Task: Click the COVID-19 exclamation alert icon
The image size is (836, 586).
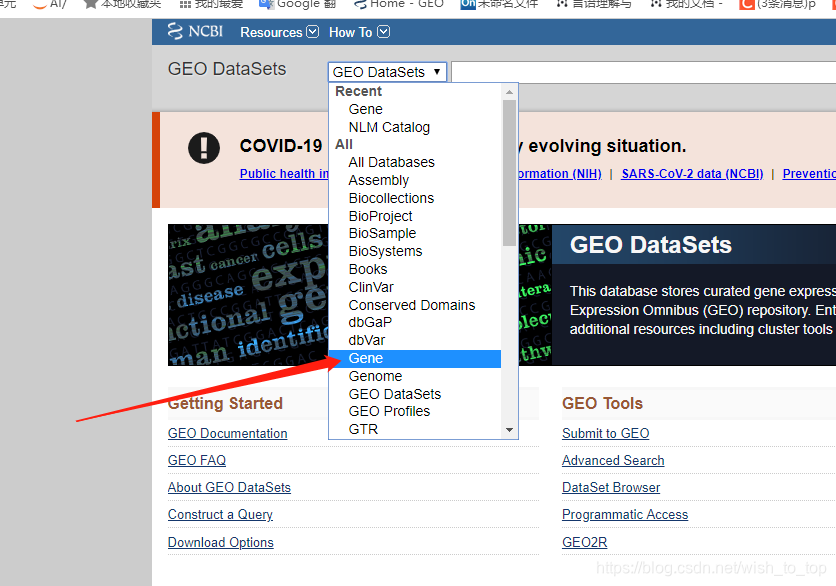Action: 204,148
